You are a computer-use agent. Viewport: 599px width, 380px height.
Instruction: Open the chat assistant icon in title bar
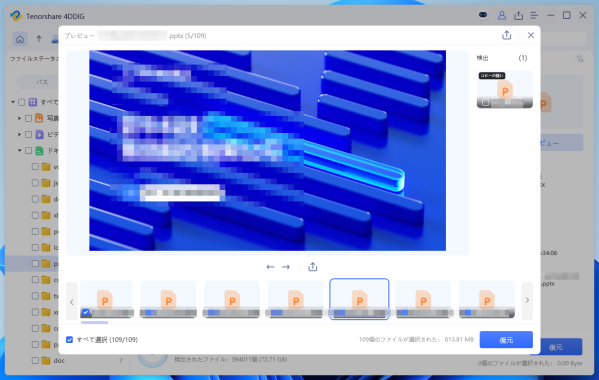(483, 15)
